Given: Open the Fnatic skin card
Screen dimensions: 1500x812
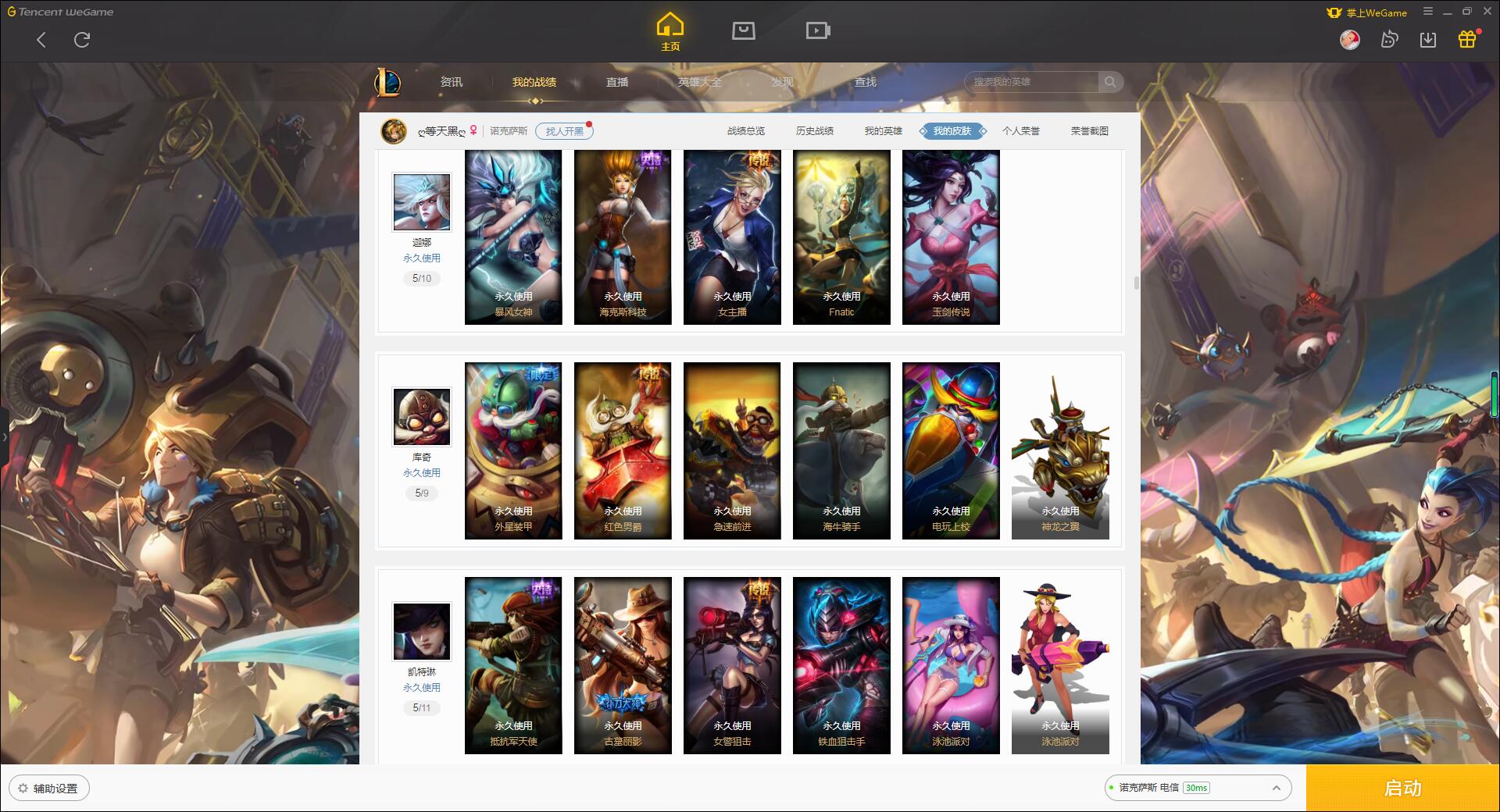Looking at the screenshot, I should tap(841, 237).
